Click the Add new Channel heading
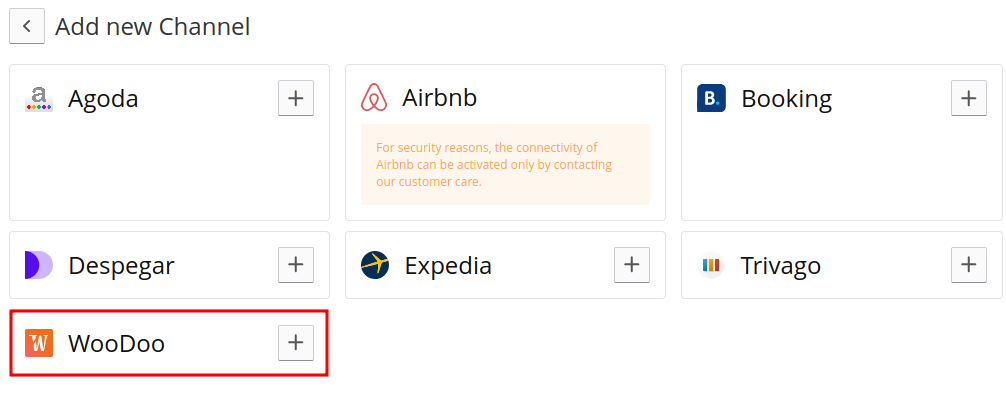Screen dimensions: 1006x401 tap(152, 26)
